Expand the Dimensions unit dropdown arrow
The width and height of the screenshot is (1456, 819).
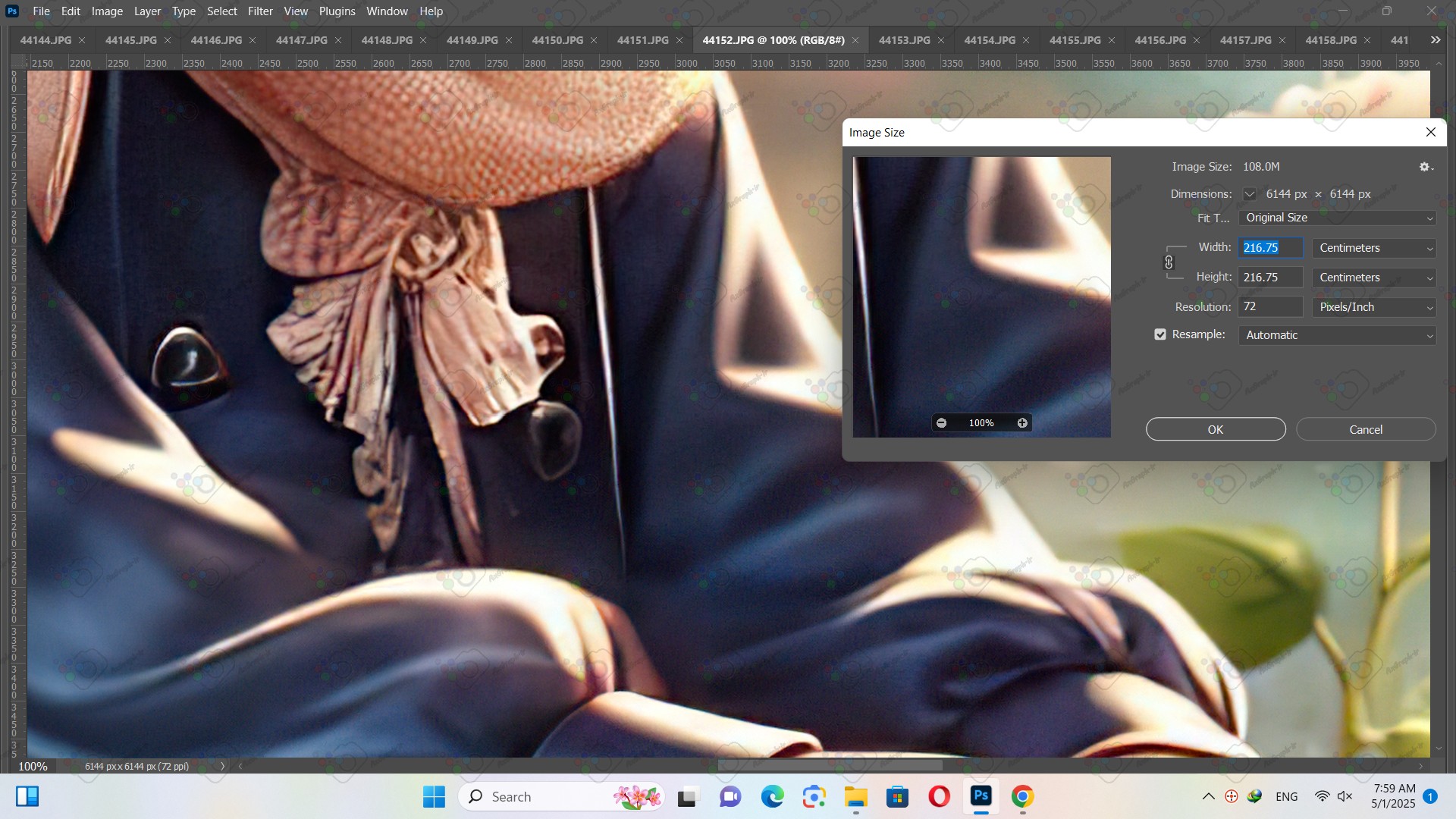pyautogui.click(x=1250, y=194)
